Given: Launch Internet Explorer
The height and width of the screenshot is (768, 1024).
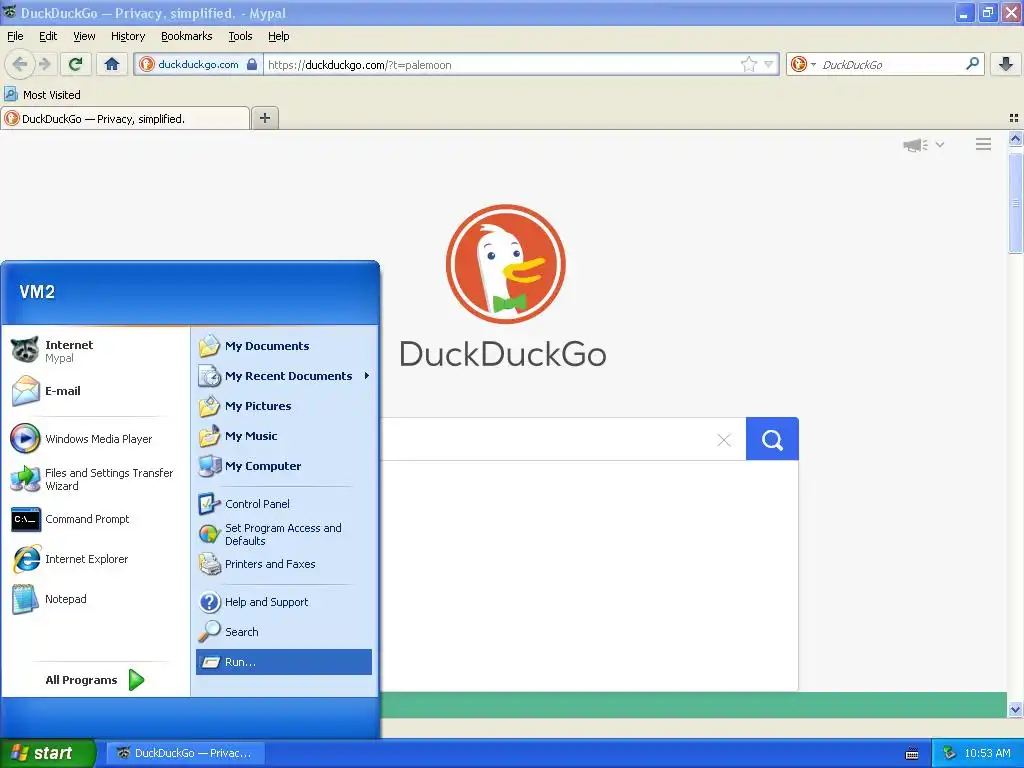Looking at the screenshot, I should click(x=95, y=559).
